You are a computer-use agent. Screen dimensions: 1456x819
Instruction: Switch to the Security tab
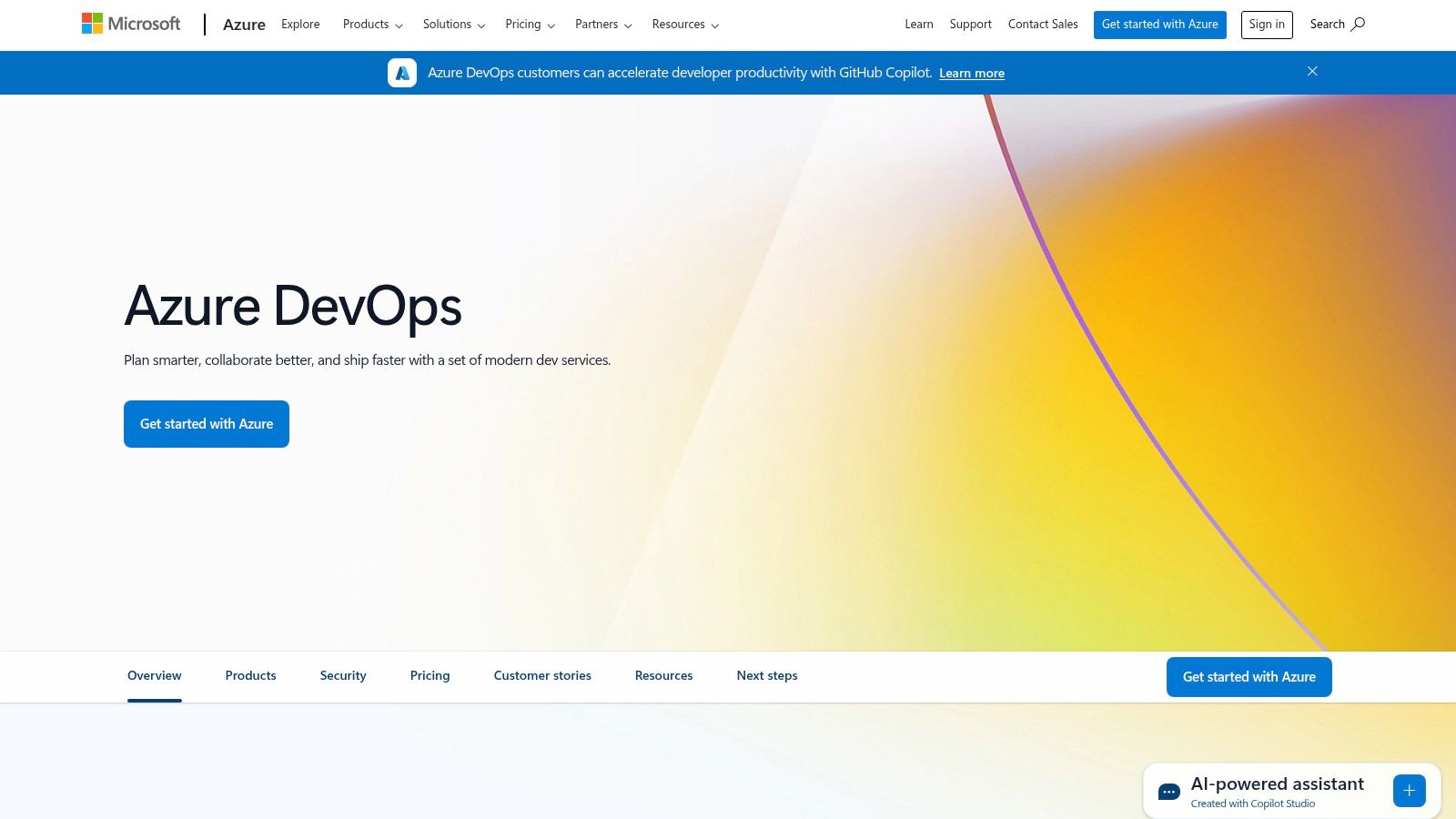(343, 676)
